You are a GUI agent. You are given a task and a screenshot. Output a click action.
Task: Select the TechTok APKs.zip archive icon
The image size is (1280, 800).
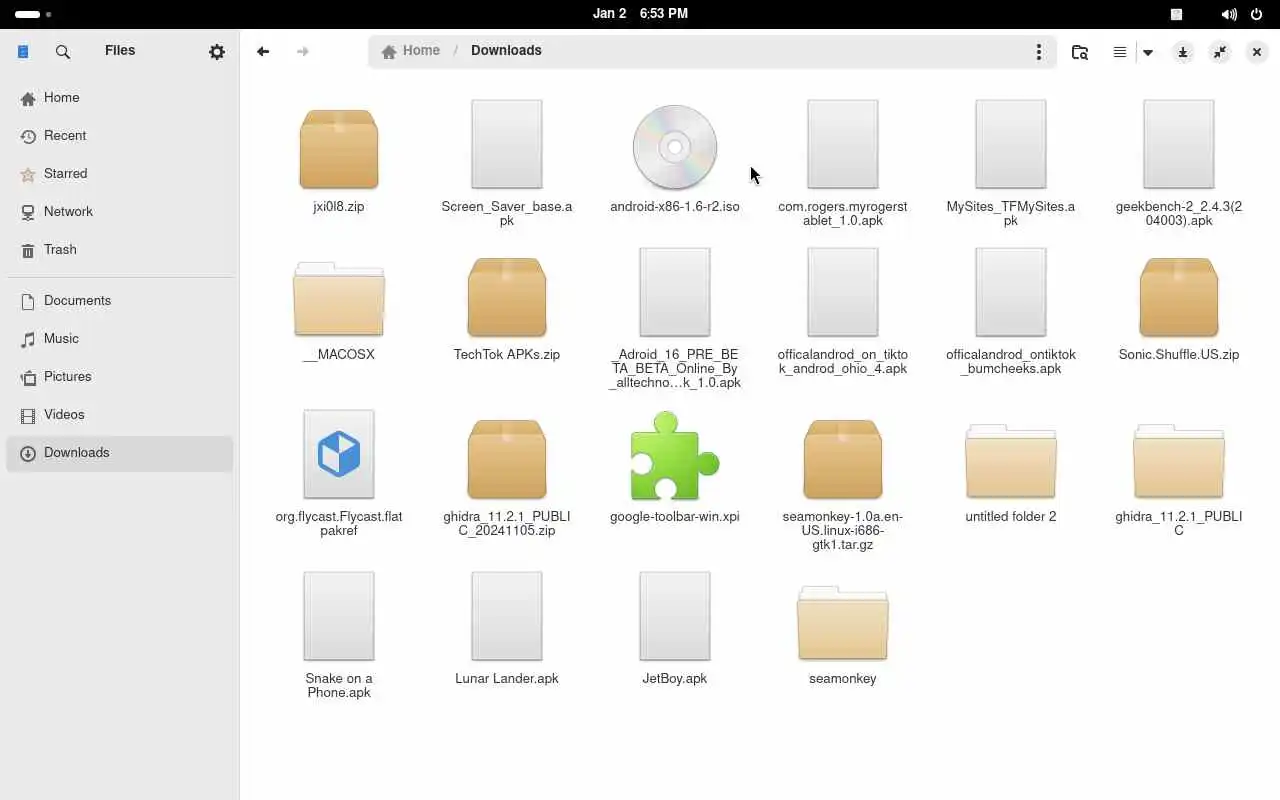(x=507, y=296)
